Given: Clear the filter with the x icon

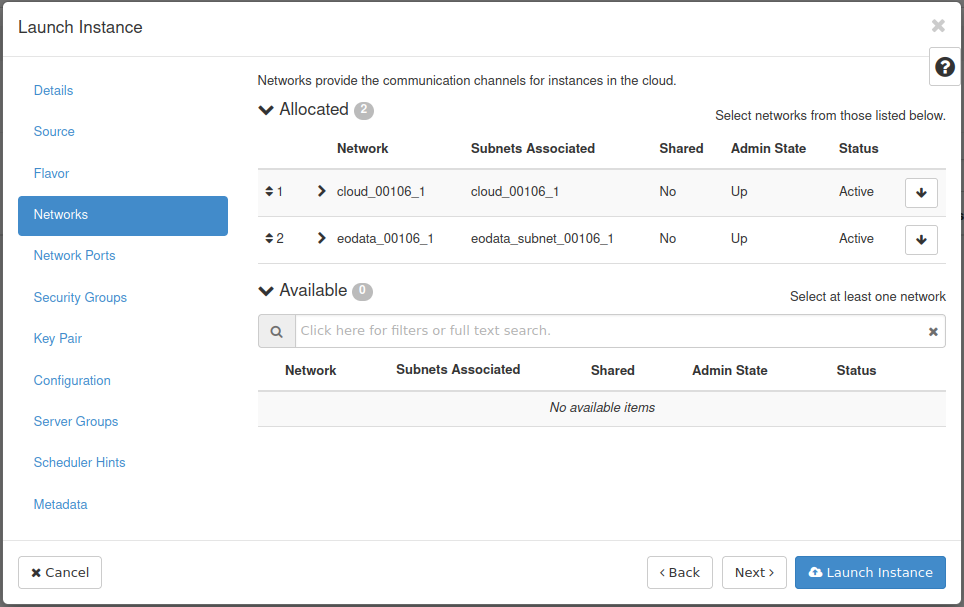Looking at the screenshot, I should coord(933,331).
